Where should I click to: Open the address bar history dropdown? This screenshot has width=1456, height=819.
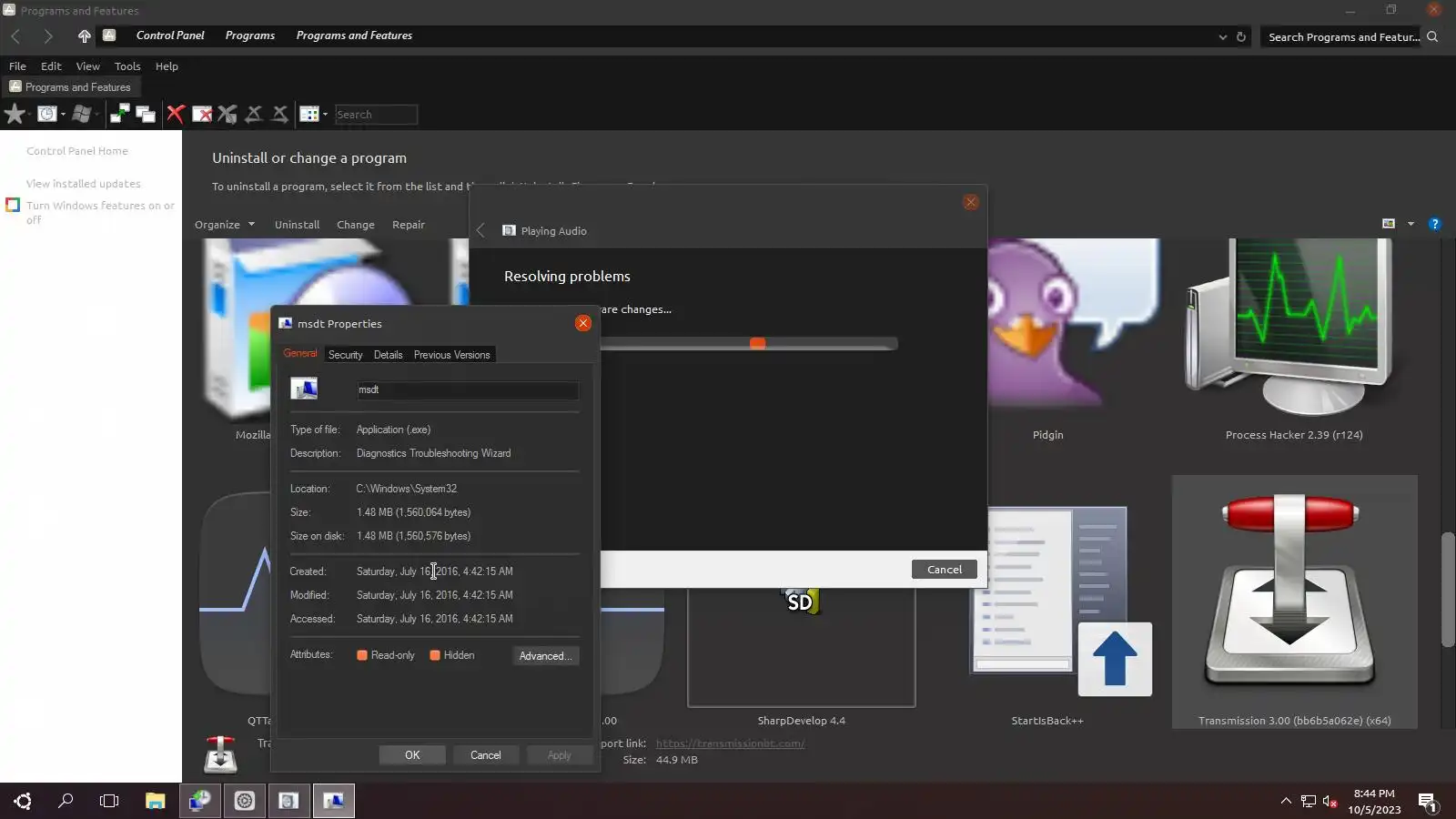(1222, 37)
